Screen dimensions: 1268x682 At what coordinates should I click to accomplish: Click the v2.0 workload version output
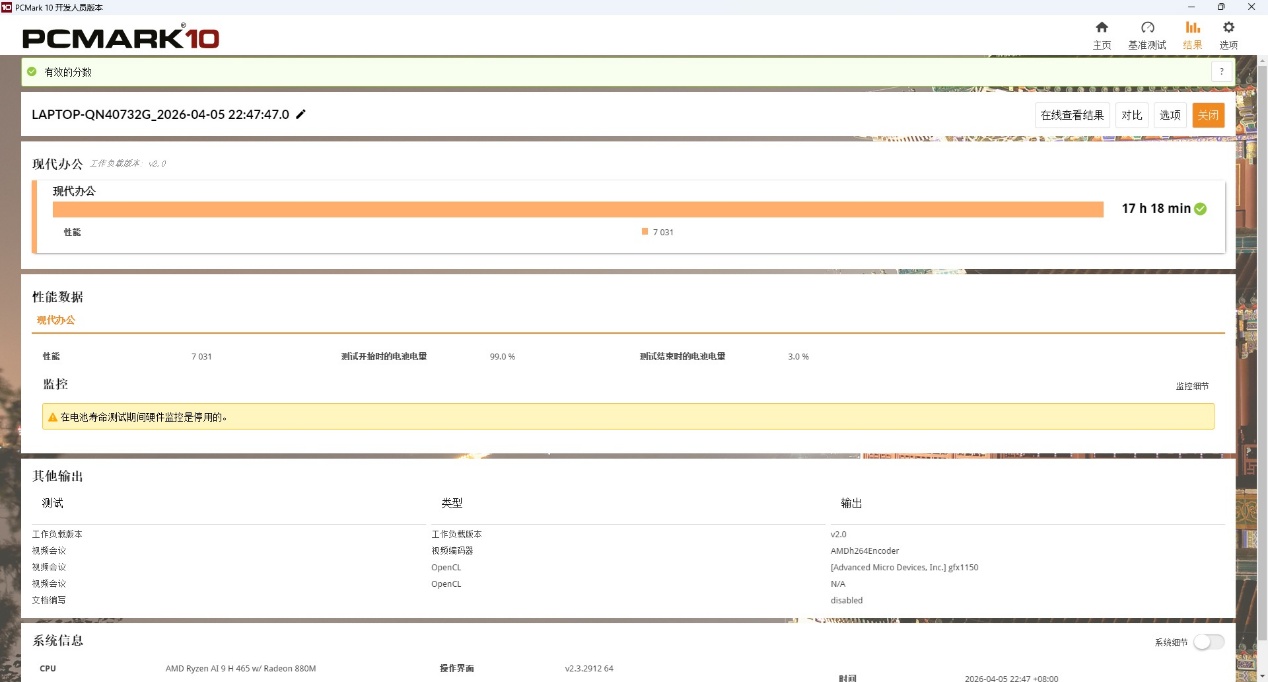pyautogui.click(x=838, y=535)
